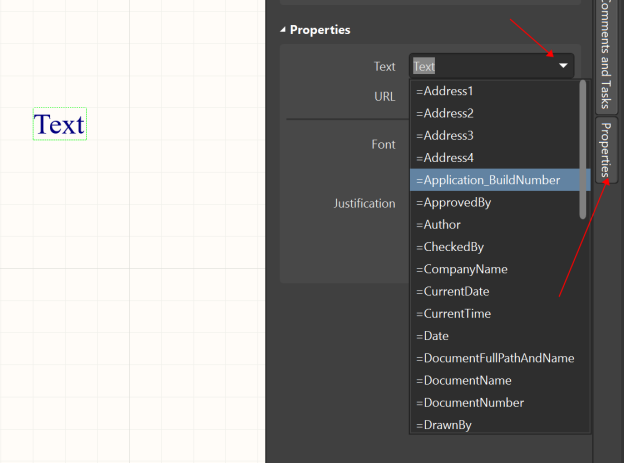Pick the =CheckedBy option
The width and height of the screenshot is (625, 463).
tap(450, 247)
